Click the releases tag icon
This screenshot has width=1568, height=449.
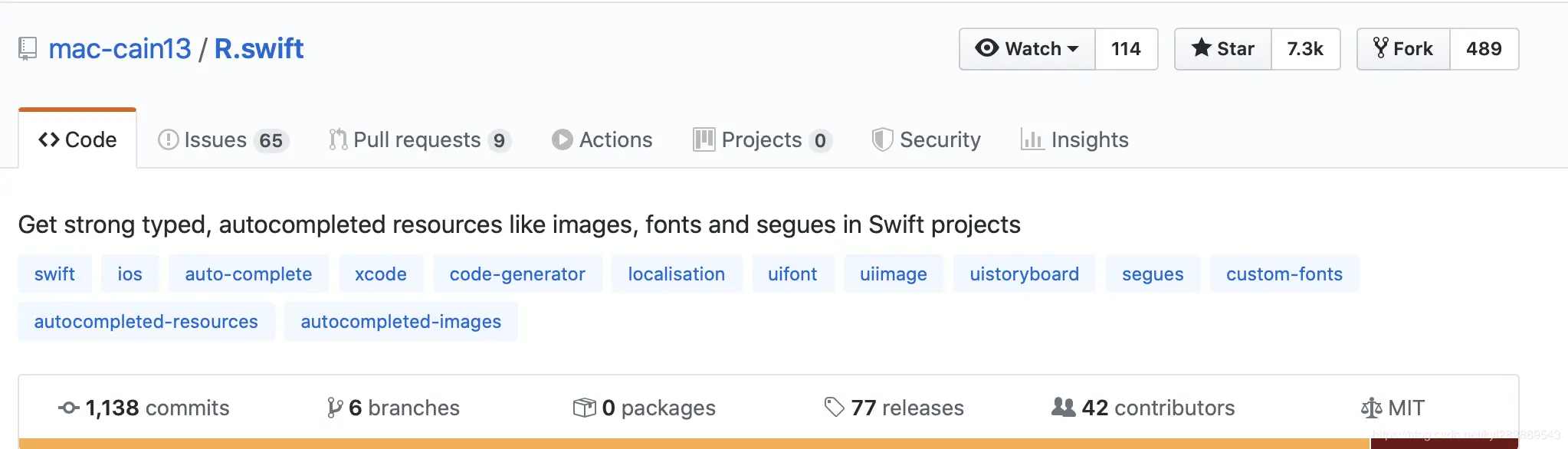[x=835, y=407]
